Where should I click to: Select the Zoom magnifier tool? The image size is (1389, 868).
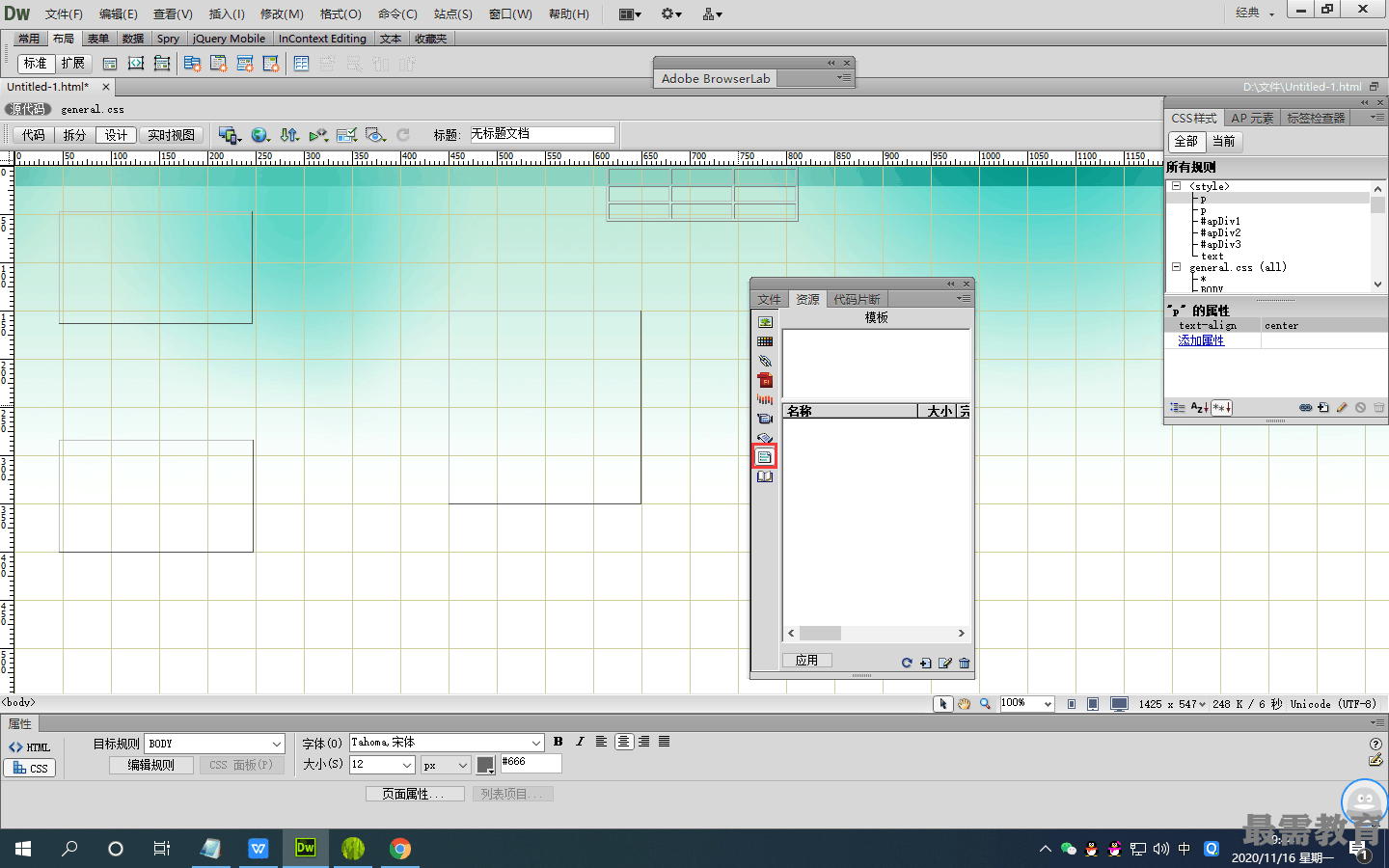click(x=985, y=704)
